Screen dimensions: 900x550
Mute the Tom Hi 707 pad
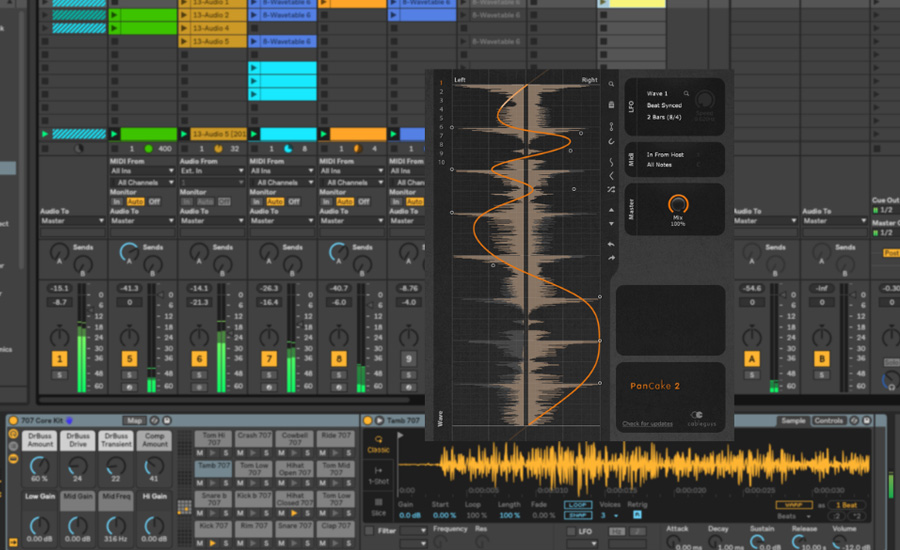tap(200, 453)
